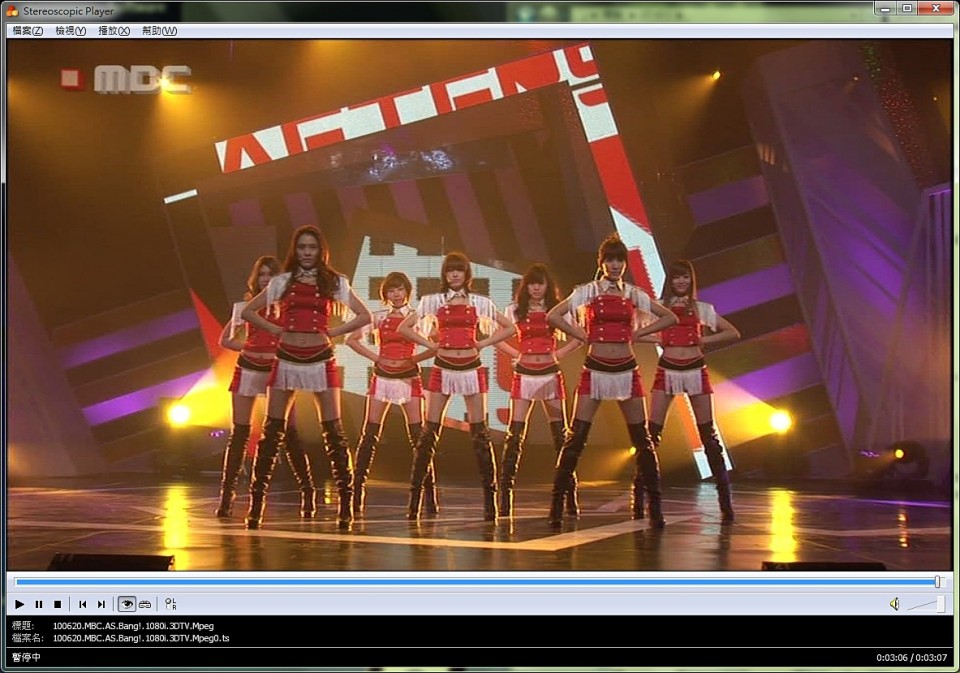960x673 pixels.
Task: Open the 檔案(Z) menu
Action: coord(28,31)
